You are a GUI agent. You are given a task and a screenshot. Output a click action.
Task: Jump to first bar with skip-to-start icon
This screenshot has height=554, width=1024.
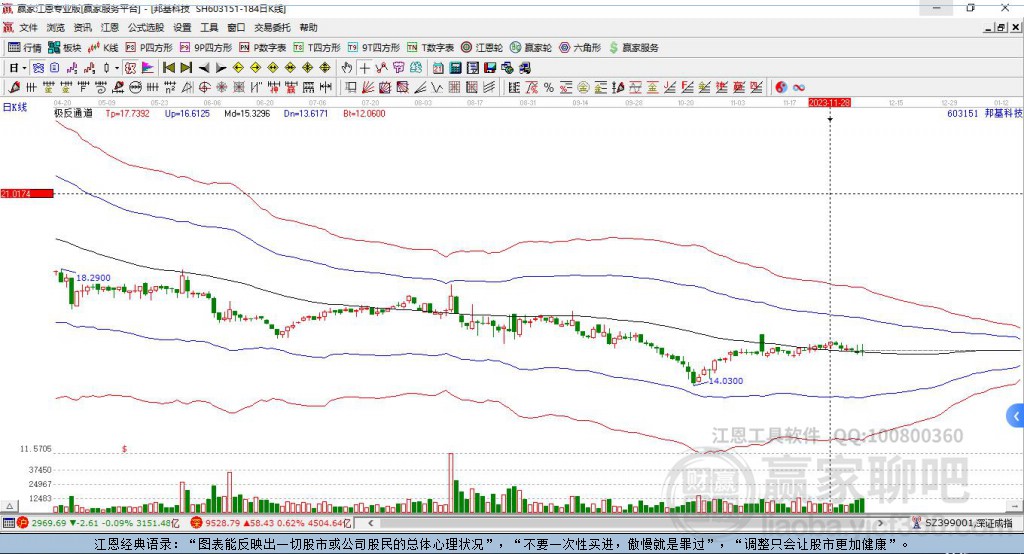[169, 68]
